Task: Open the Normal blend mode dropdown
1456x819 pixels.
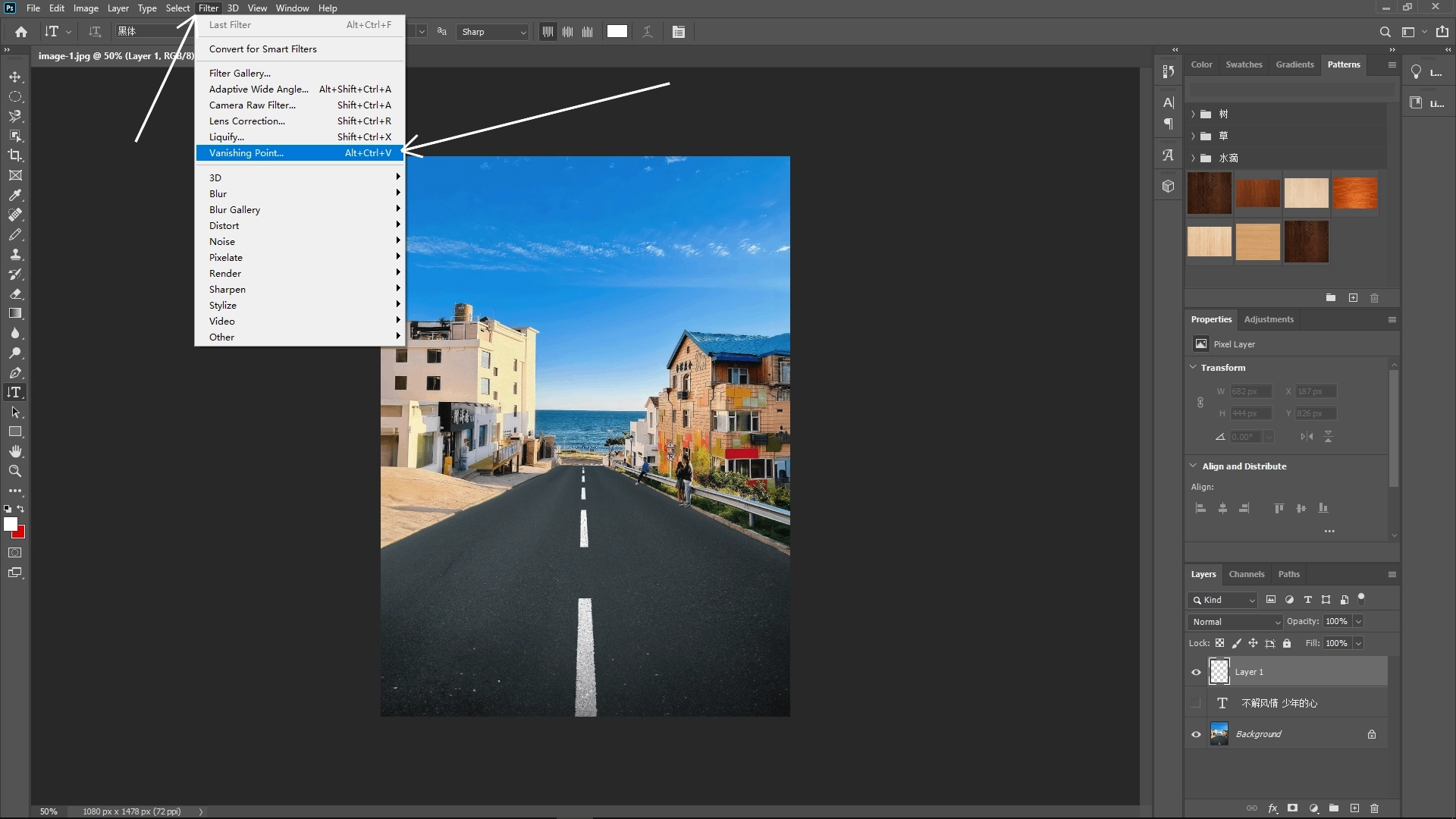Action: [1235, 621]
